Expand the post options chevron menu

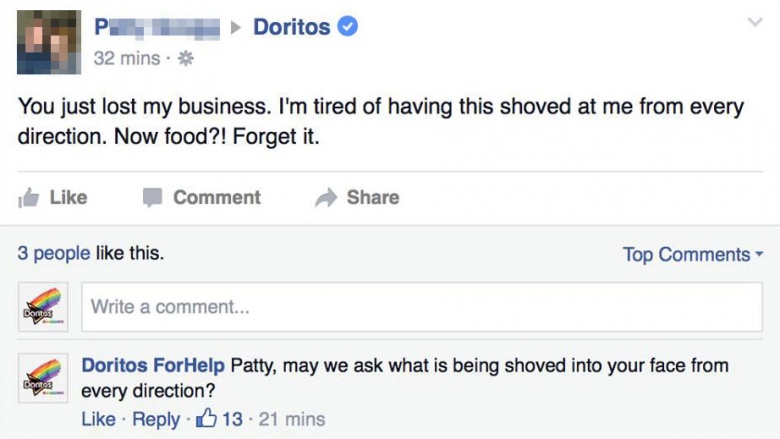[755, 22]
